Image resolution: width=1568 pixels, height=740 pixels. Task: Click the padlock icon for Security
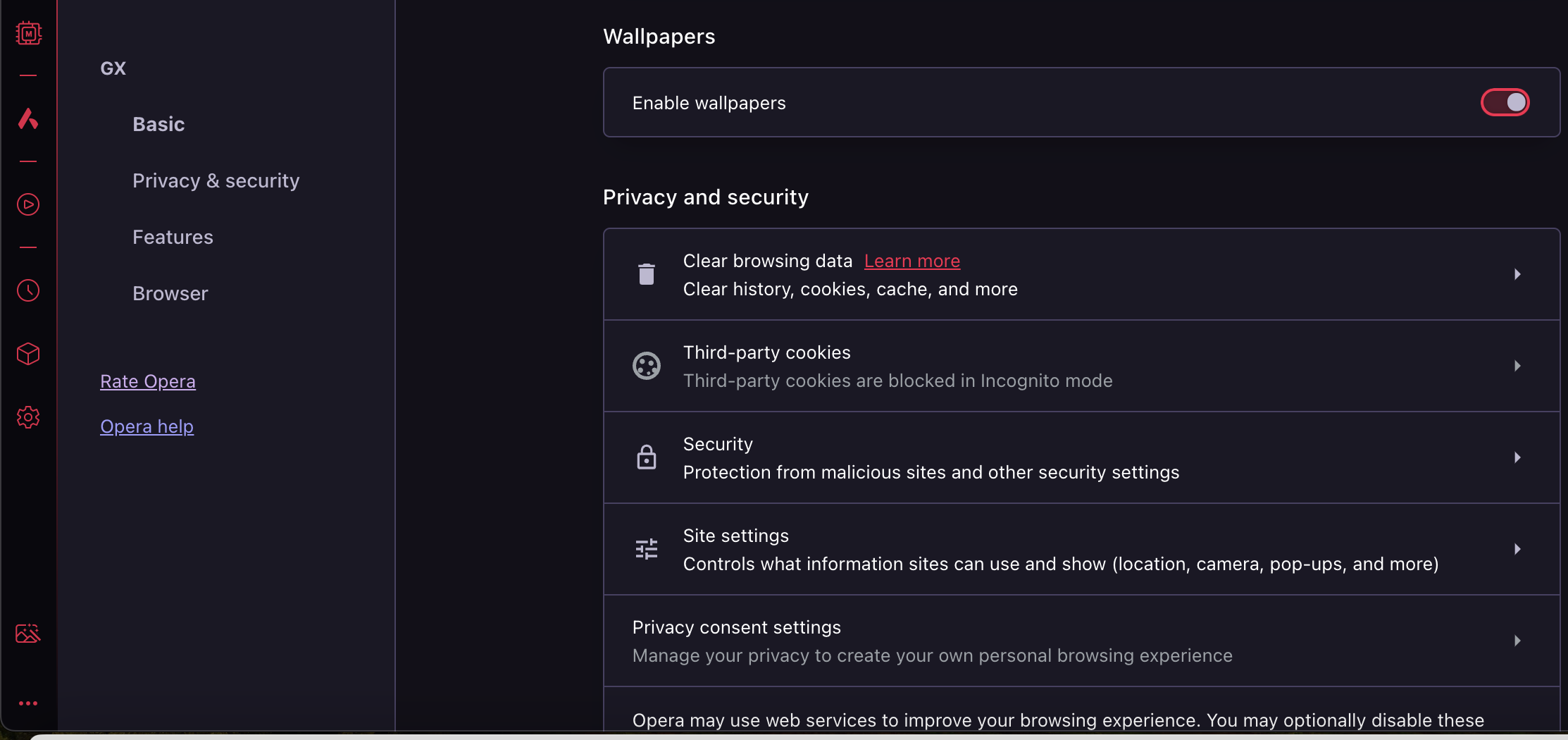647,457
